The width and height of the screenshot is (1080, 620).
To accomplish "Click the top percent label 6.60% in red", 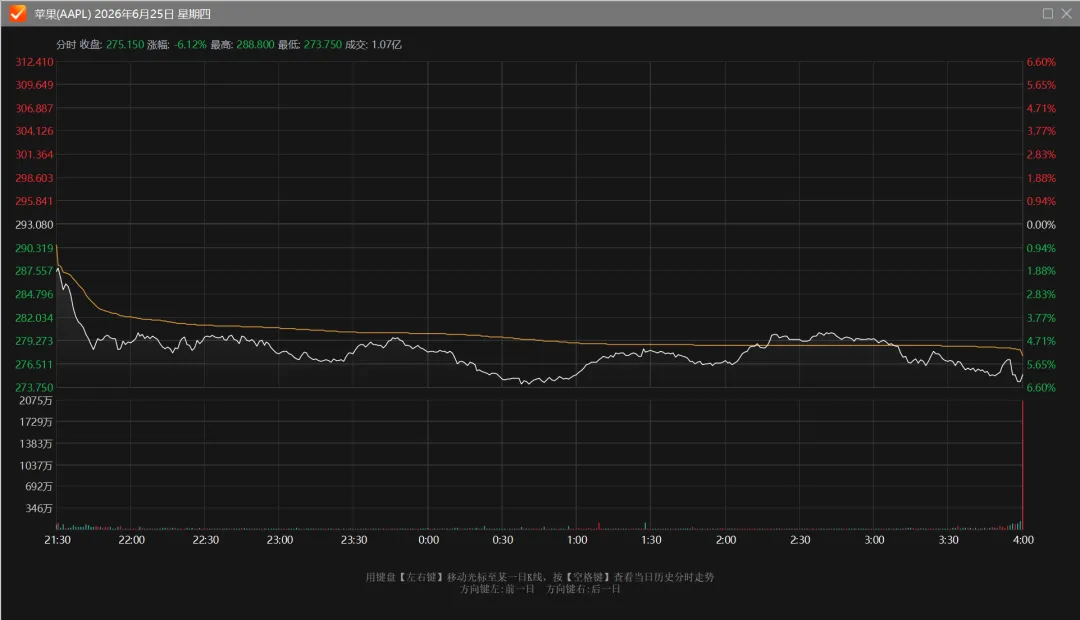I will (x=1041, y=62).
